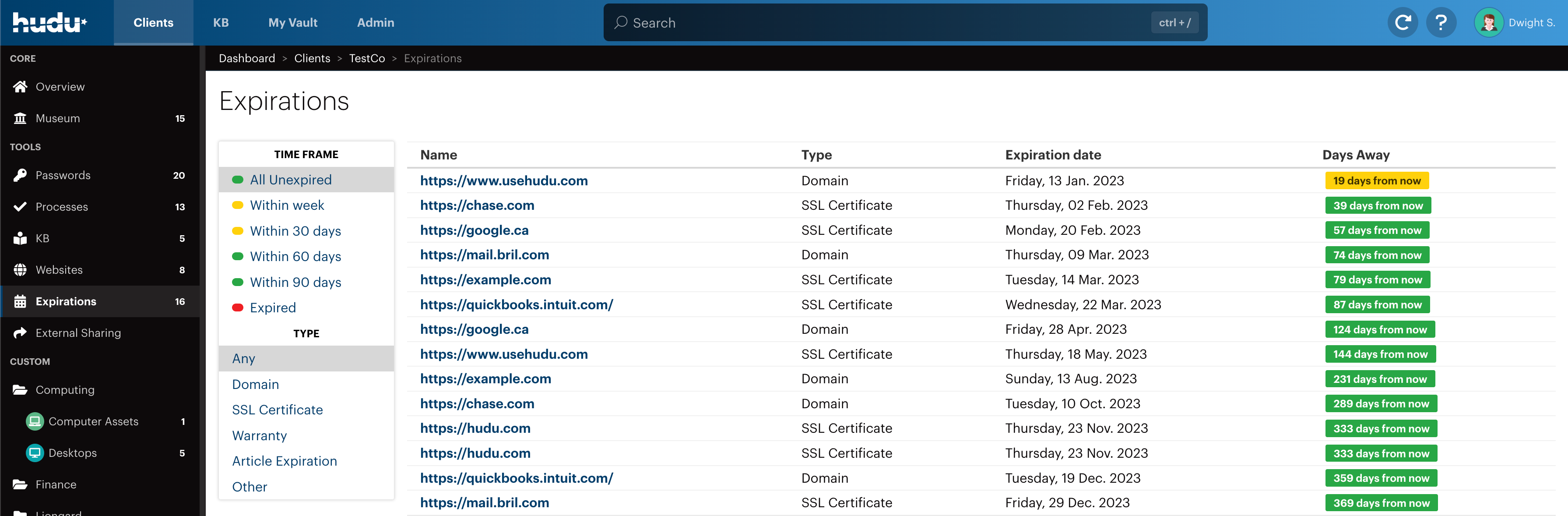Click the '19 days from now' badge
Viewport: 1568px width, 516px height.
tap(1377, 181)
